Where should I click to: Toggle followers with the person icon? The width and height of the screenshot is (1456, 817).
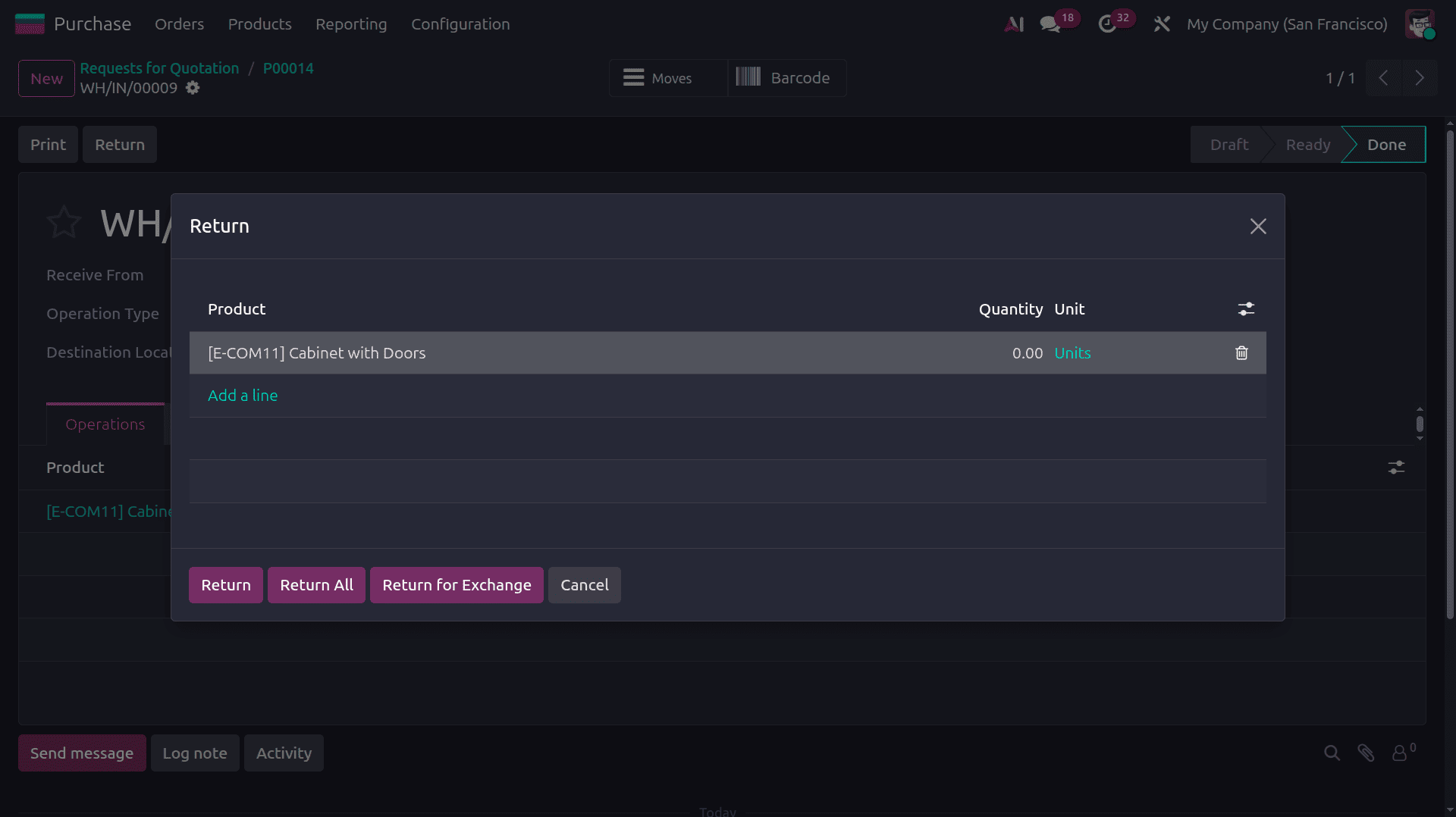1401,753
